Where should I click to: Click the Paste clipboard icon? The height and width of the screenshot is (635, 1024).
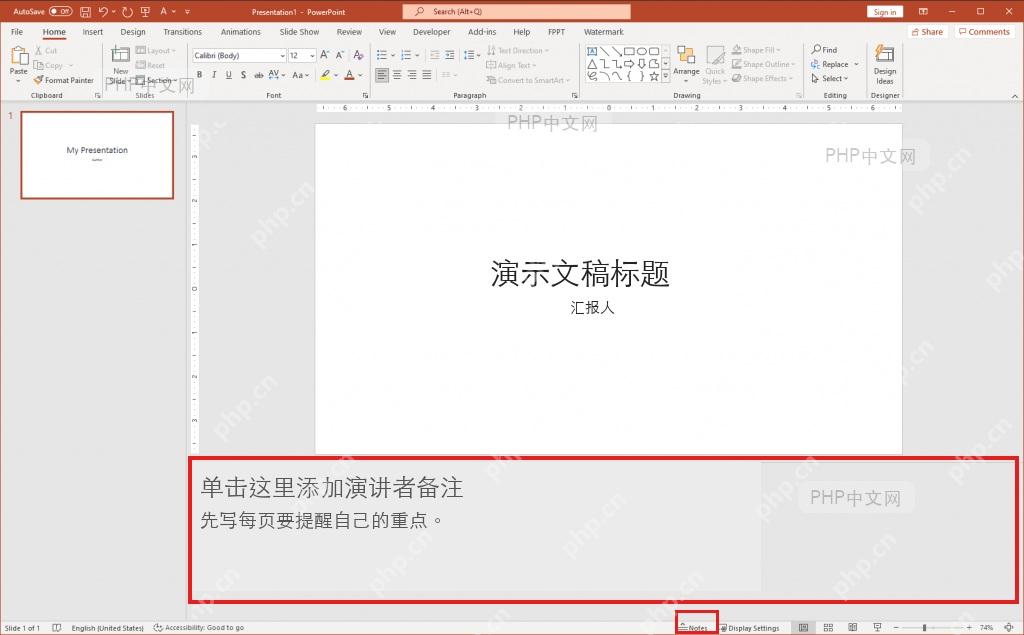pos(18,56)
